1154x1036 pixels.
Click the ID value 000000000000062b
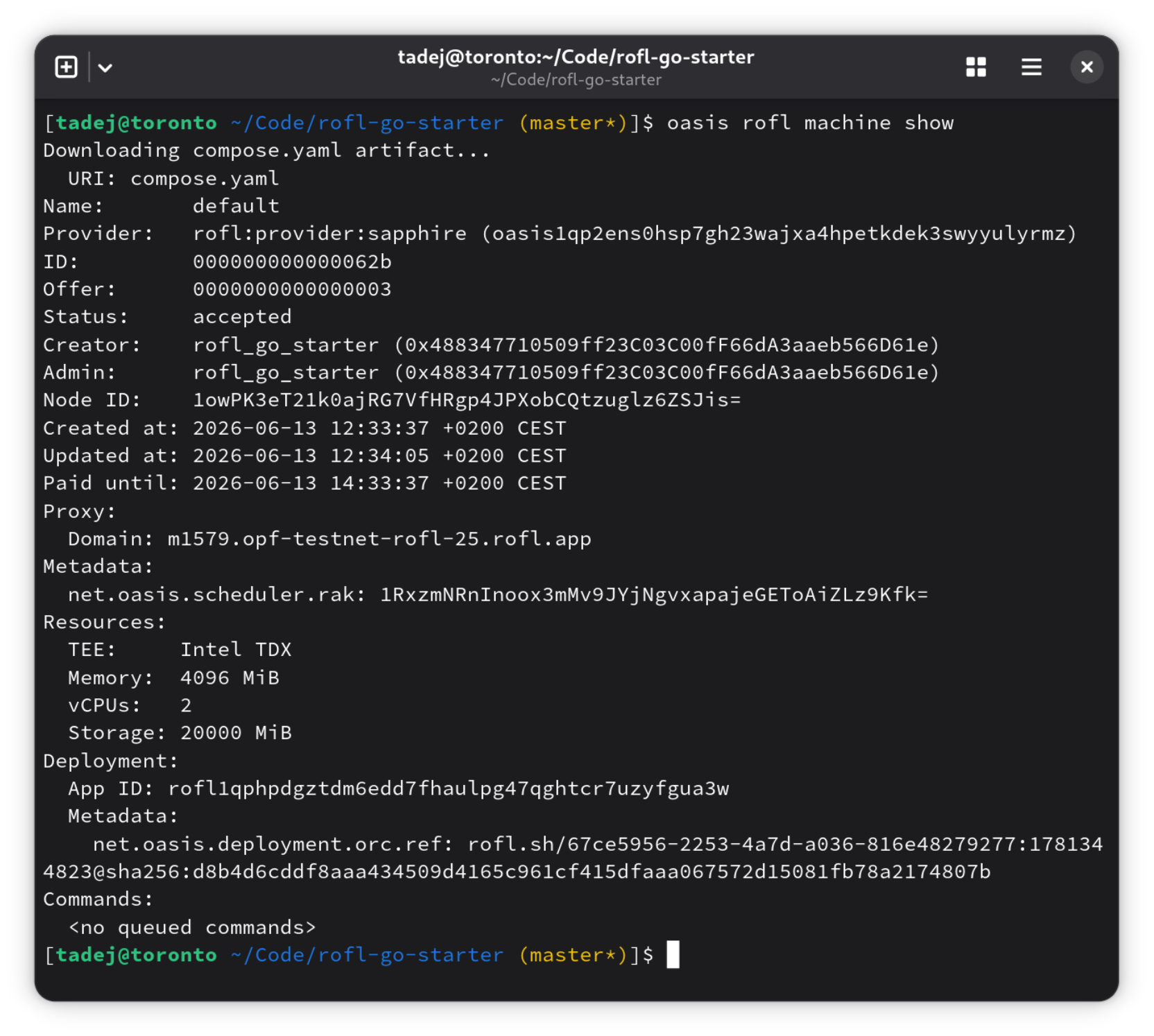tap(292, 261)
